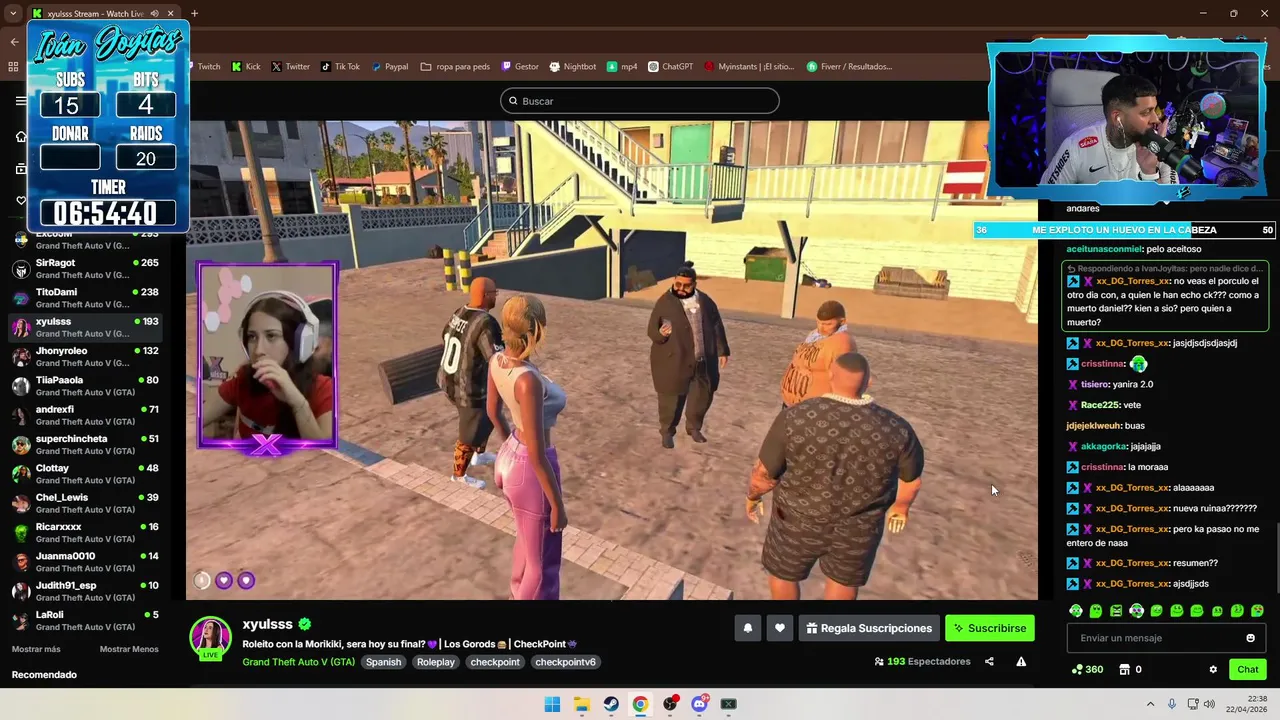This screenshot has width=1280, height=720.
Task: Open SirRagot's channel in sidebar
Action: point(85,268)
